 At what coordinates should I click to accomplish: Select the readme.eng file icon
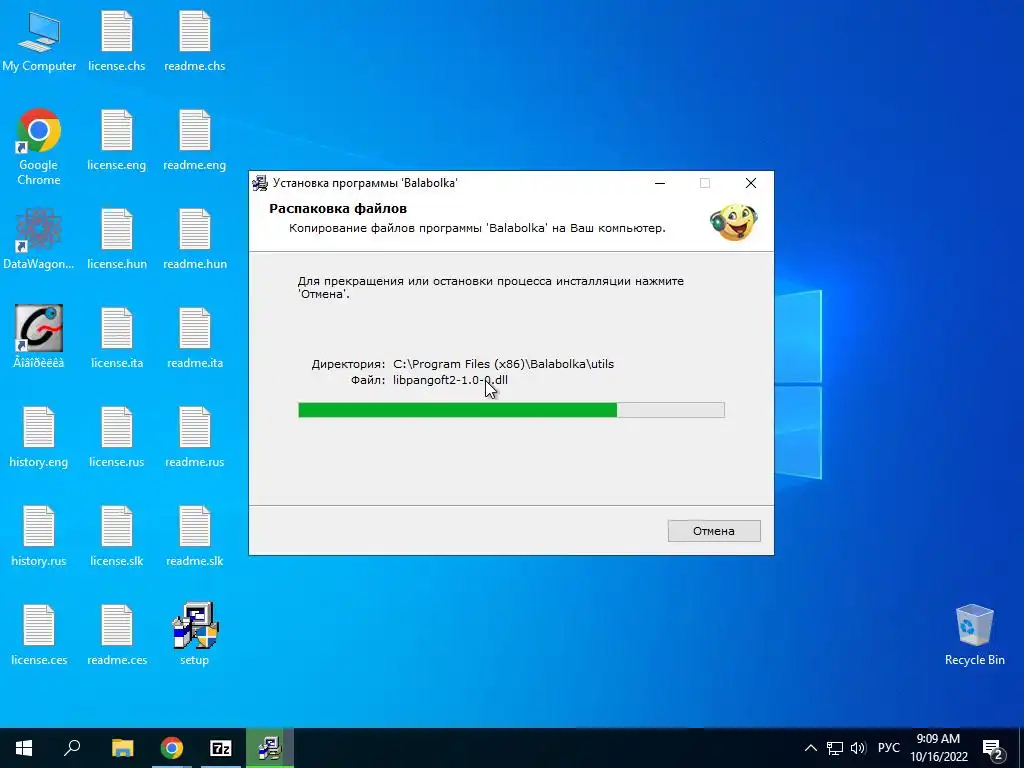pyautogui.click(x=195, y=140)
